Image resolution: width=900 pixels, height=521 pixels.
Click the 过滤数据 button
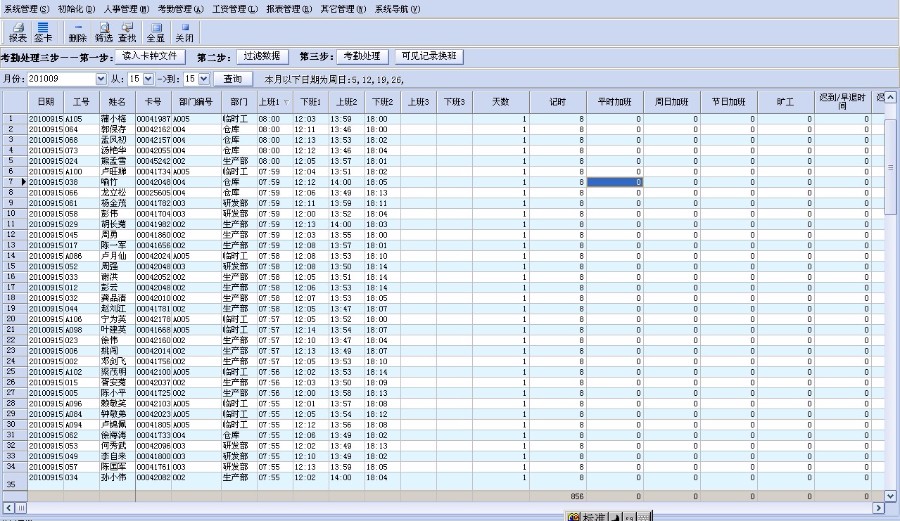[262, 56]
